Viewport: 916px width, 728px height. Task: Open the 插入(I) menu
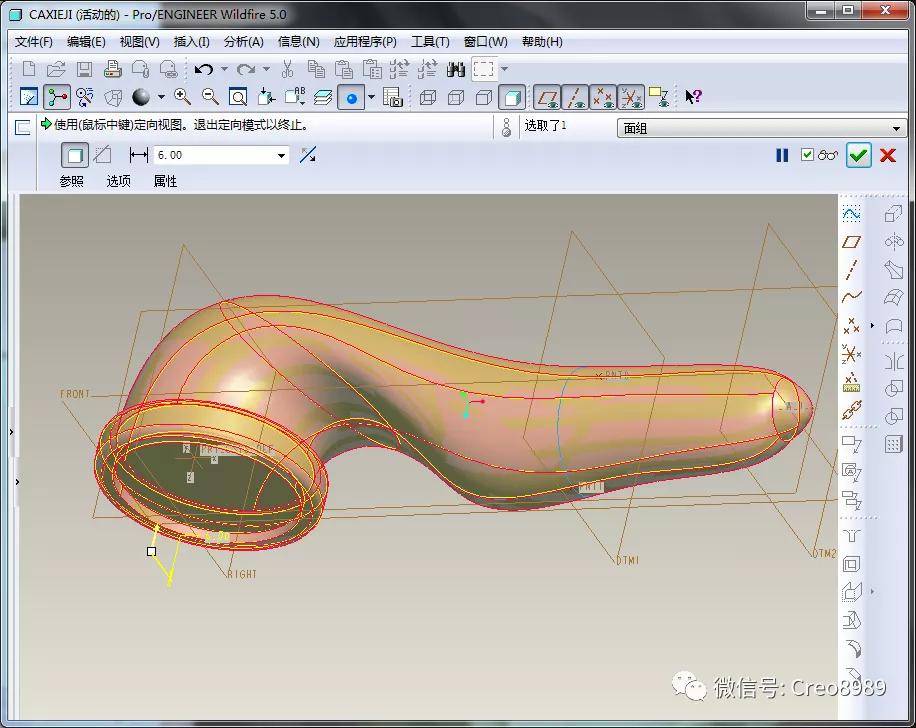click(192, 42)
